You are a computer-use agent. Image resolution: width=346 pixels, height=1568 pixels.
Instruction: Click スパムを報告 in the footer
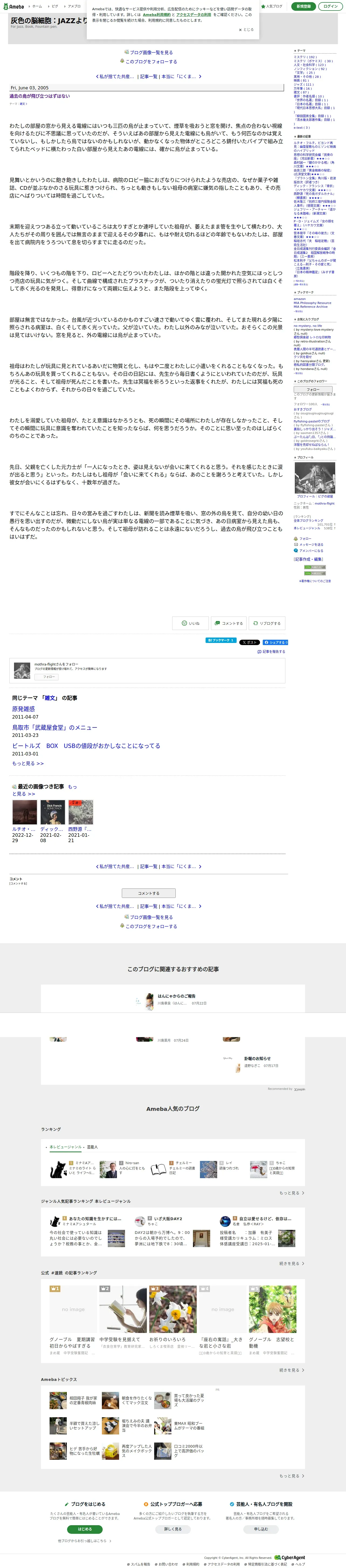pyautogui.click(x=139, y=1564)
